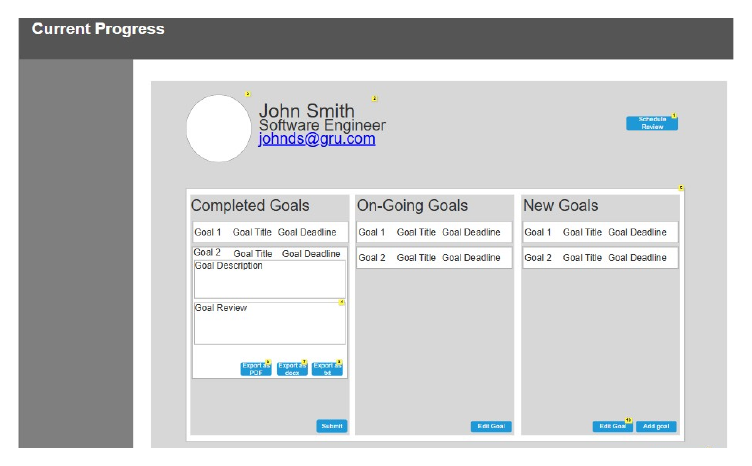
Task: Click Goal Deadline in New Goals Goal 2
Action: tap(637, 257)
